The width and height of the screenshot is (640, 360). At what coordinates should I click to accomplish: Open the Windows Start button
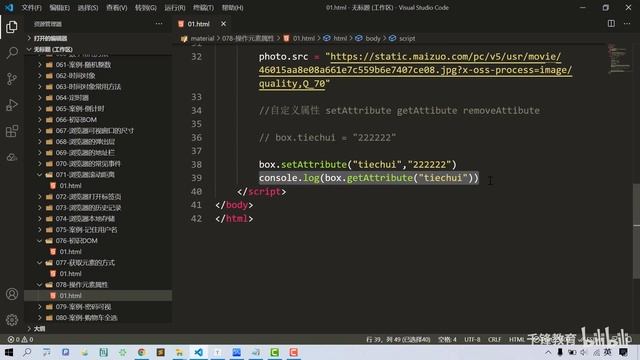(9, 352)
